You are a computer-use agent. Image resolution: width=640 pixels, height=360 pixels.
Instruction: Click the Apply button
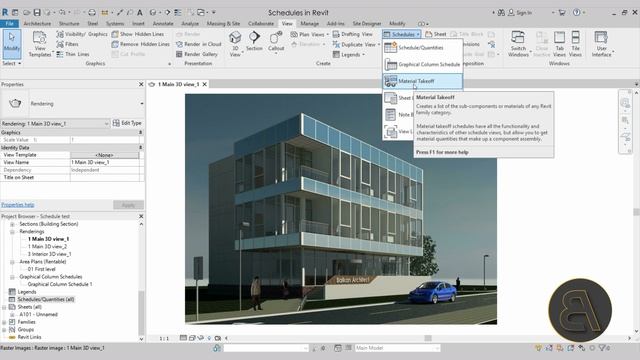pos(128,205)
